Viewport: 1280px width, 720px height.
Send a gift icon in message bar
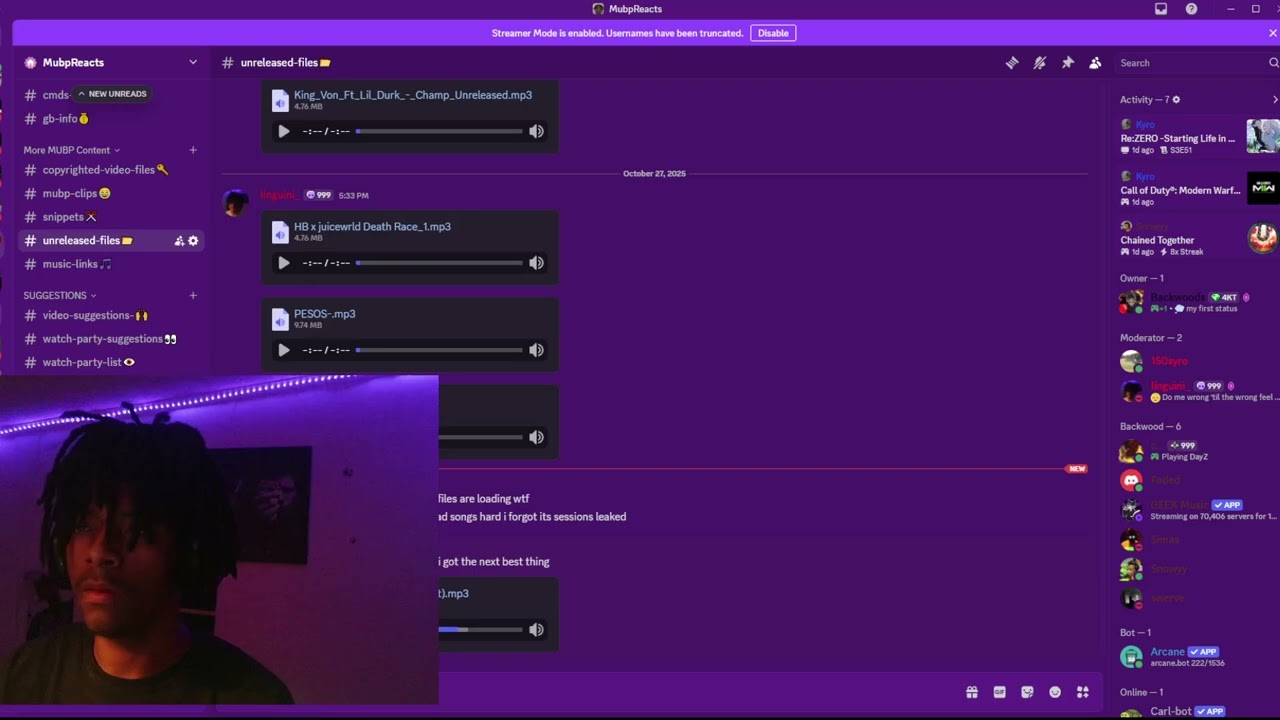[x=971, y=692]
